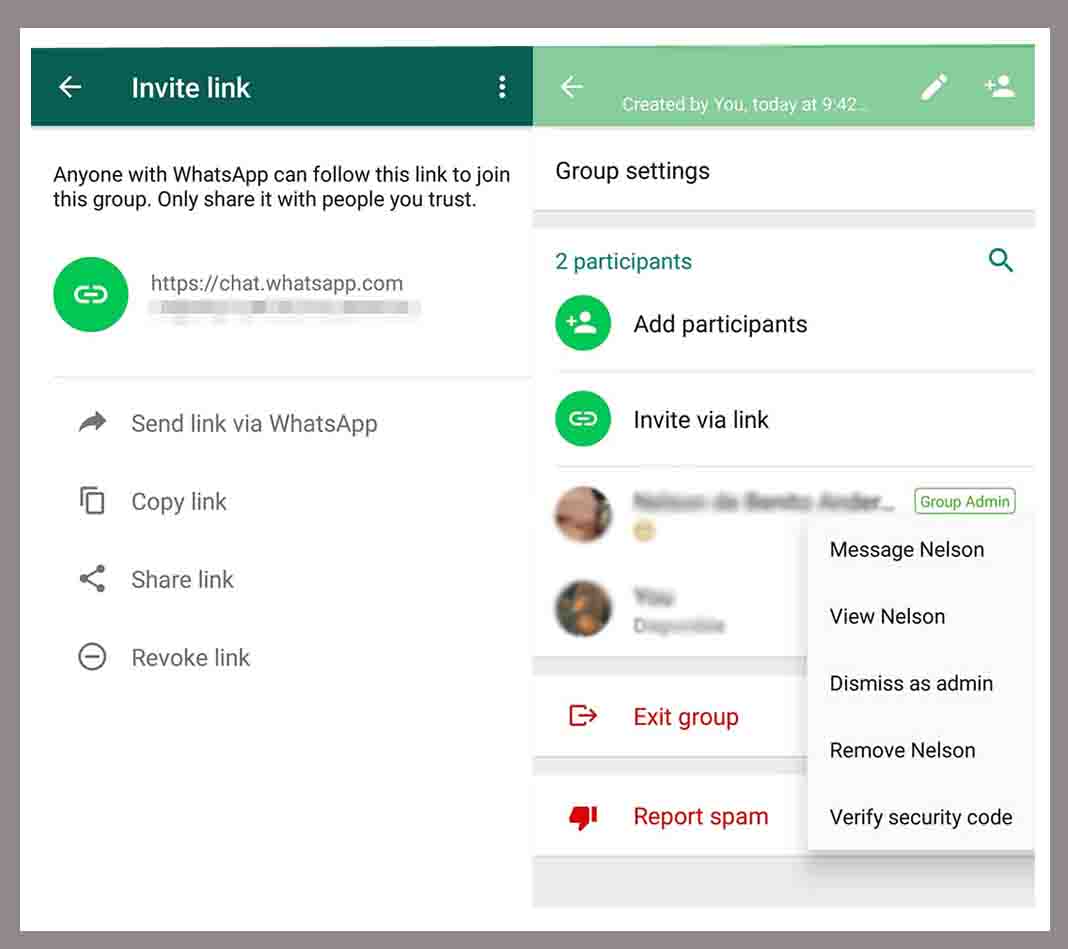The height and width of the screenshot is (949, 1068).
Task: Tap Report spam text
Action: click(701, 816)
